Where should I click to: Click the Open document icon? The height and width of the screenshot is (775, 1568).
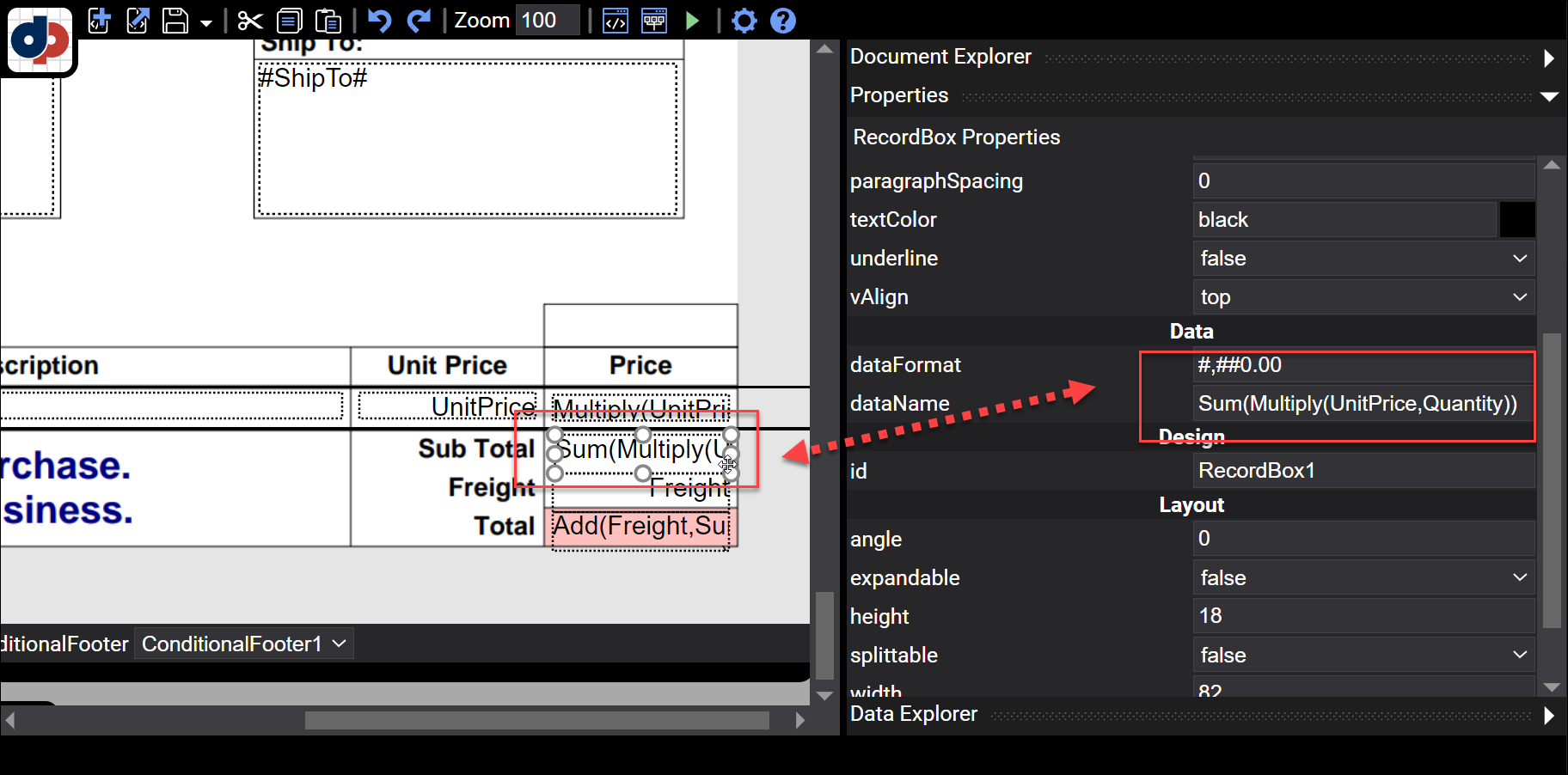[x=138, y=20]
